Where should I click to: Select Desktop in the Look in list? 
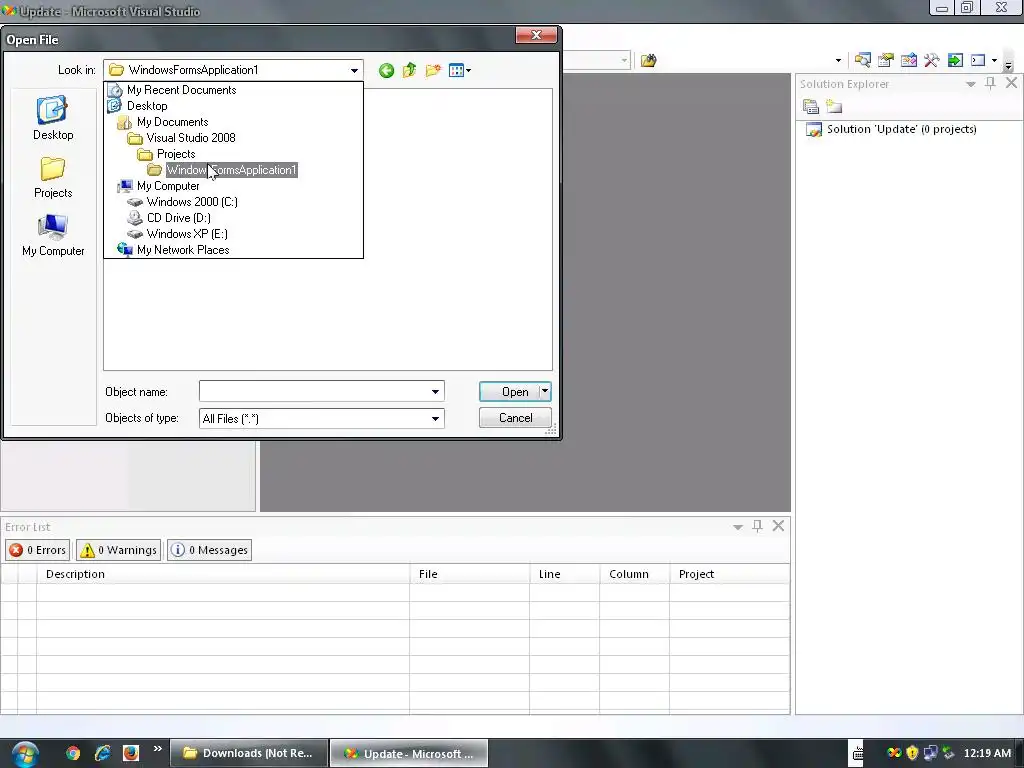click(x=147, y=106)
